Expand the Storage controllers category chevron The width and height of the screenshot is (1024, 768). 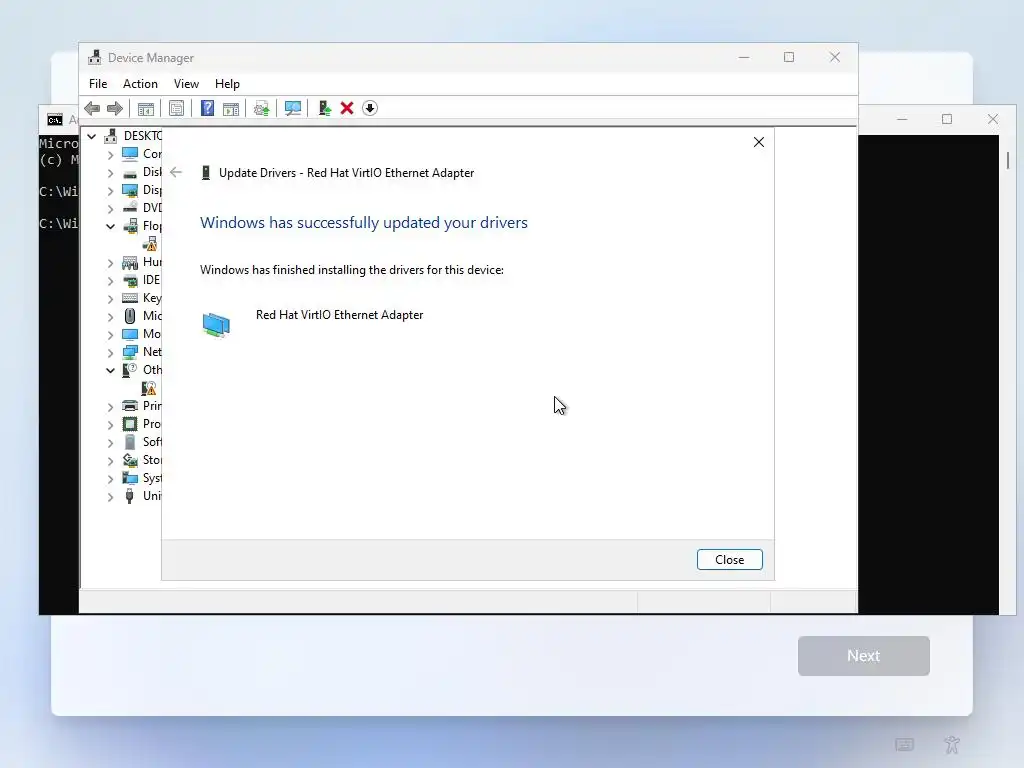tap(110, 460)
